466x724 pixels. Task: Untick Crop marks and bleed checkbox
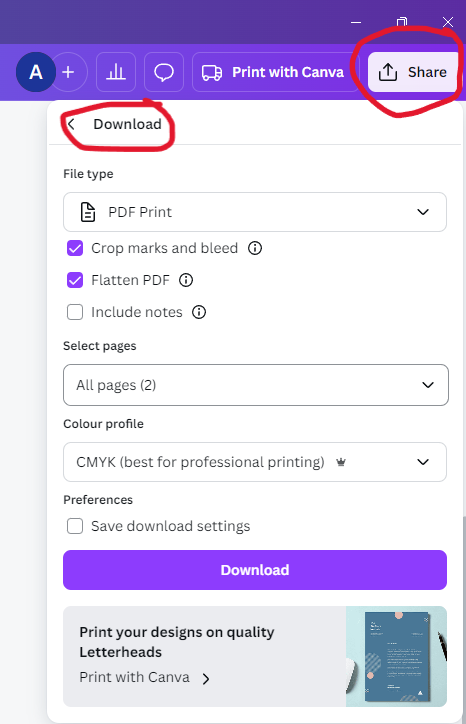coord(75,248)
